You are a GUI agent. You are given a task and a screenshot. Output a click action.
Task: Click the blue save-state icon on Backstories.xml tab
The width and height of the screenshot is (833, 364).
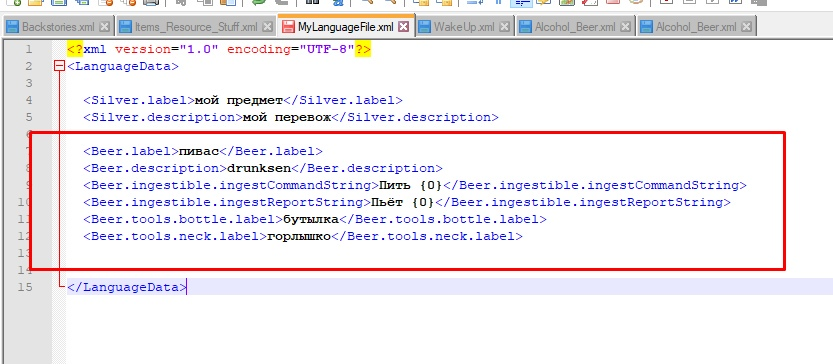pyautogui.click(x=13, y=26)
